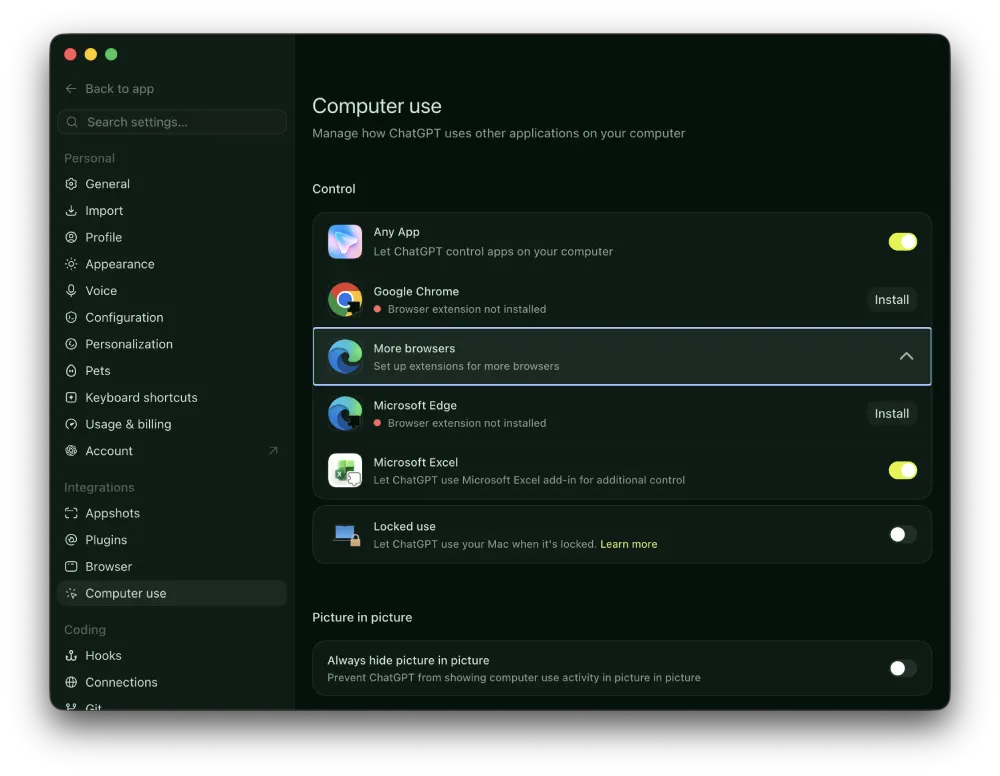Image resolution: width=1000 pixels, height=776 pixels.
Task: Click the Google Chrome logo icon
Action: [345, 299]
